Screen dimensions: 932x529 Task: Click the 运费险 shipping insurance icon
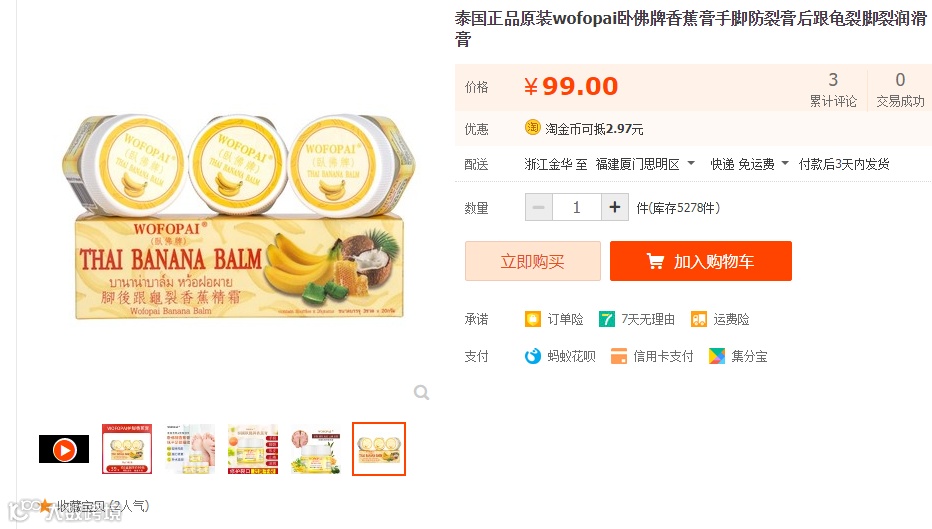698,319
